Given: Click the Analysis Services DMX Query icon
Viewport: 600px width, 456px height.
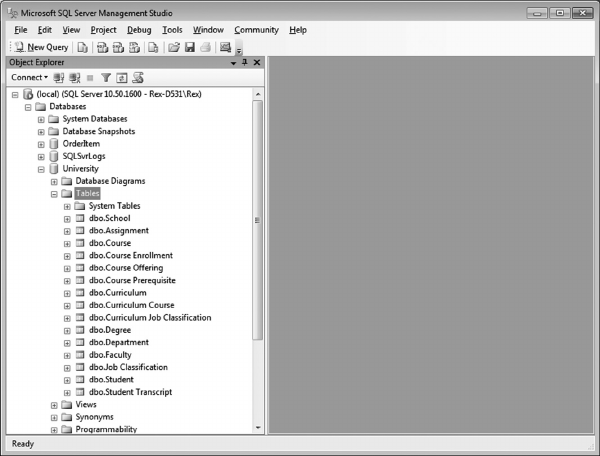Looking at the screenshot, I should [118, 47].
